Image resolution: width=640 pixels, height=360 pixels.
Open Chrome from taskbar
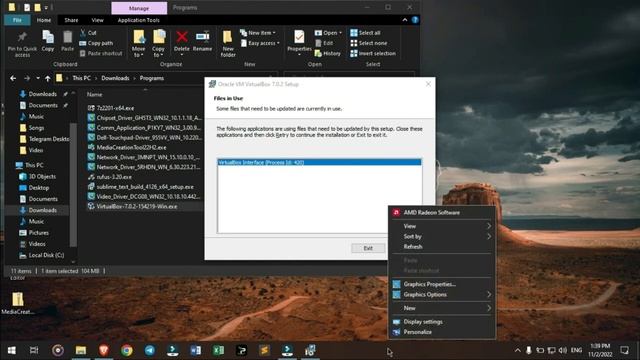127,350
